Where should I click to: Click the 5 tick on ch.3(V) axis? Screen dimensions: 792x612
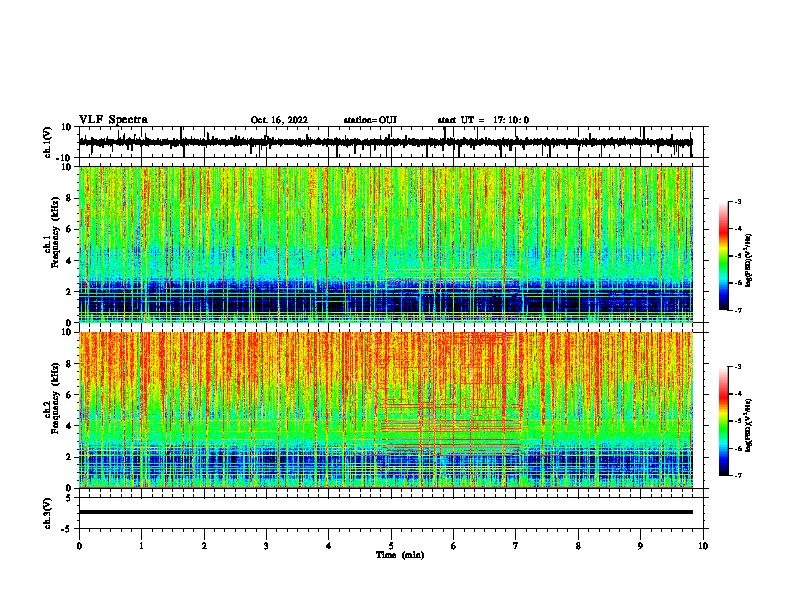(69, 498)
